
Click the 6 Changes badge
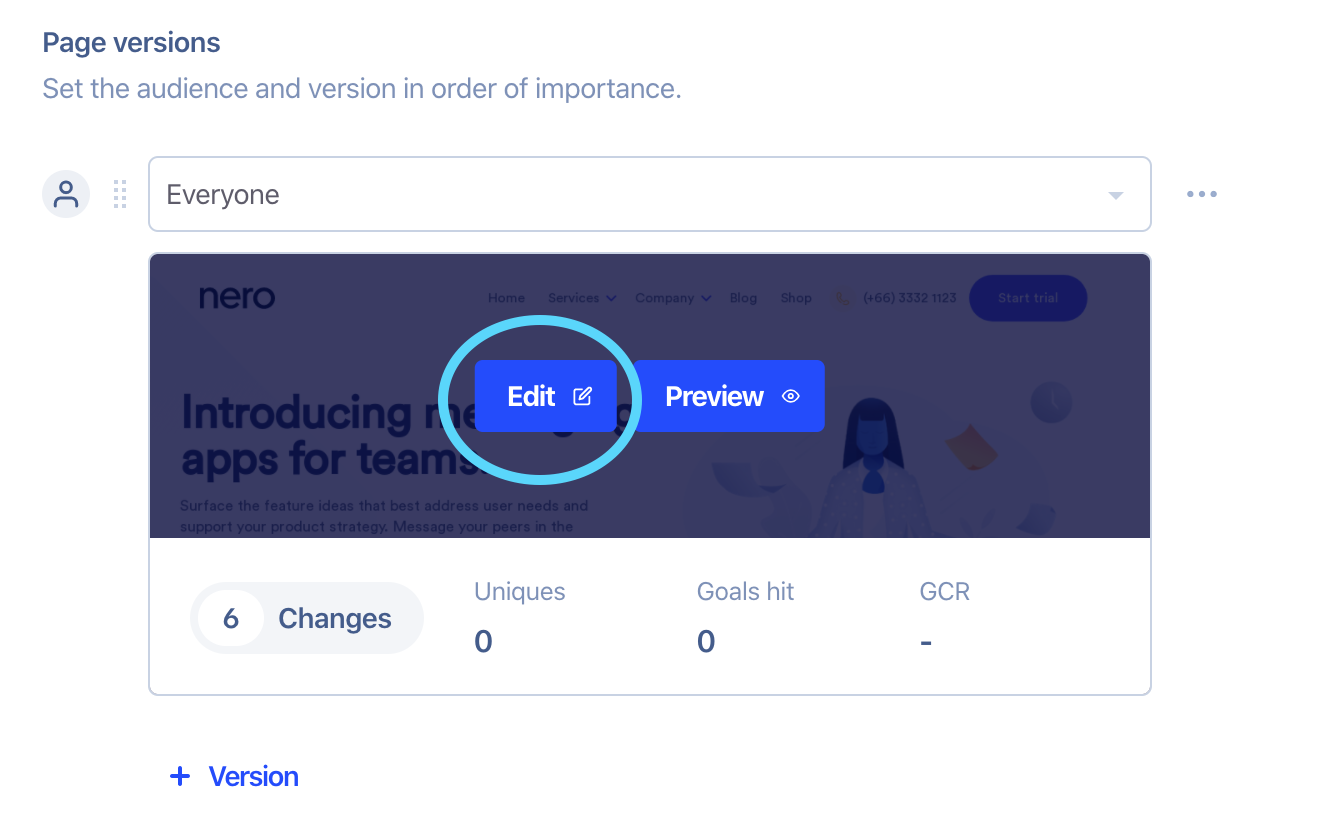(307, 618)
